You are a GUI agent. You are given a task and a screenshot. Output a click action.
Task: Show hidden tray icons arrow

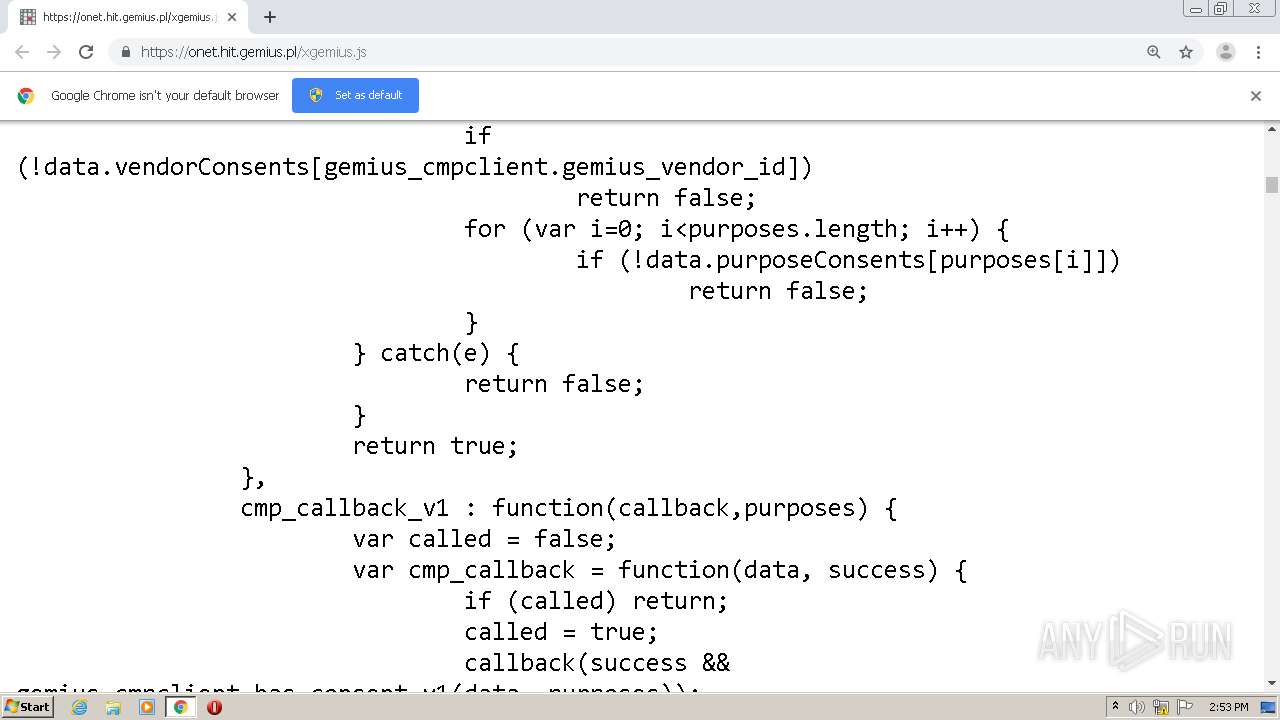click(x=1115, y=707)
